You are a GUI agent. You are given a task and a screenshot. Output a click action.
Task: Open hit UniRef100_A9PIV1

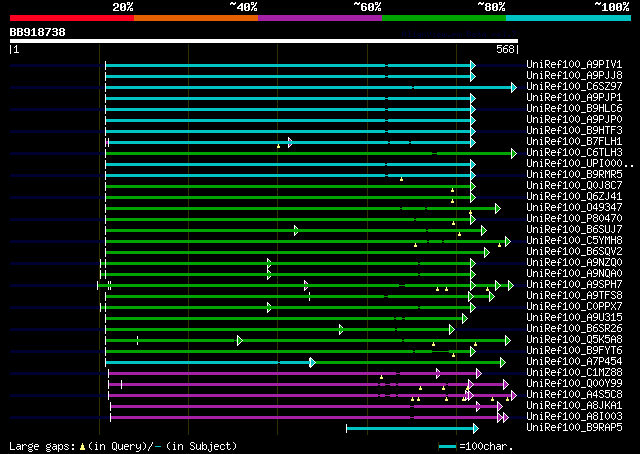pos(574,65)
